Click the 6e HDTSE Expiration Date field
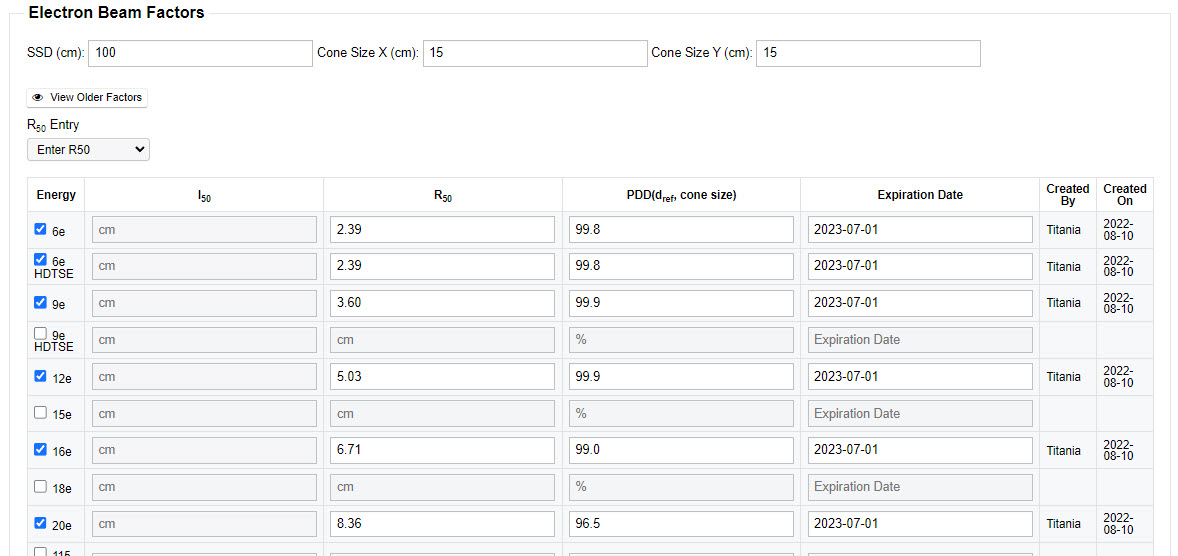1178x556 pixels. click(x=920, y=266)
